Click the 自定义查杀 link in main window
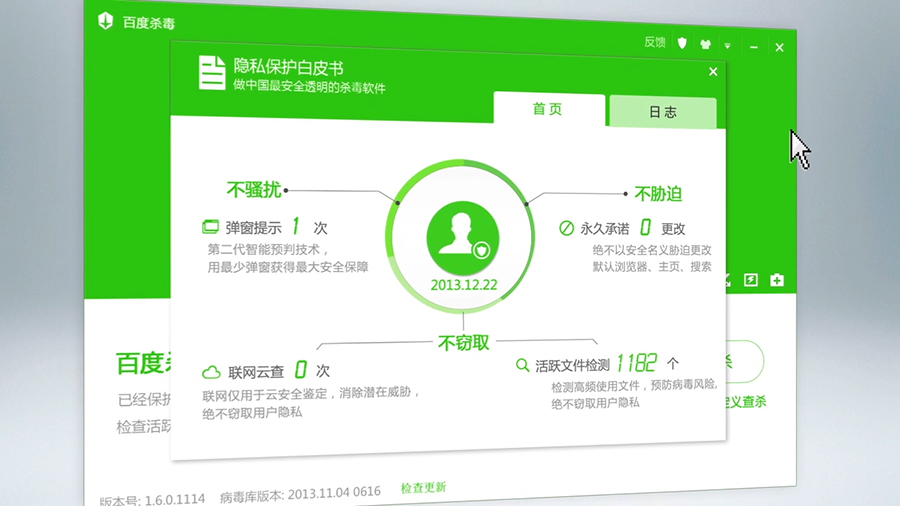Image resolution: width=900 pixels, height=506 pixels. tap(746, 402)
